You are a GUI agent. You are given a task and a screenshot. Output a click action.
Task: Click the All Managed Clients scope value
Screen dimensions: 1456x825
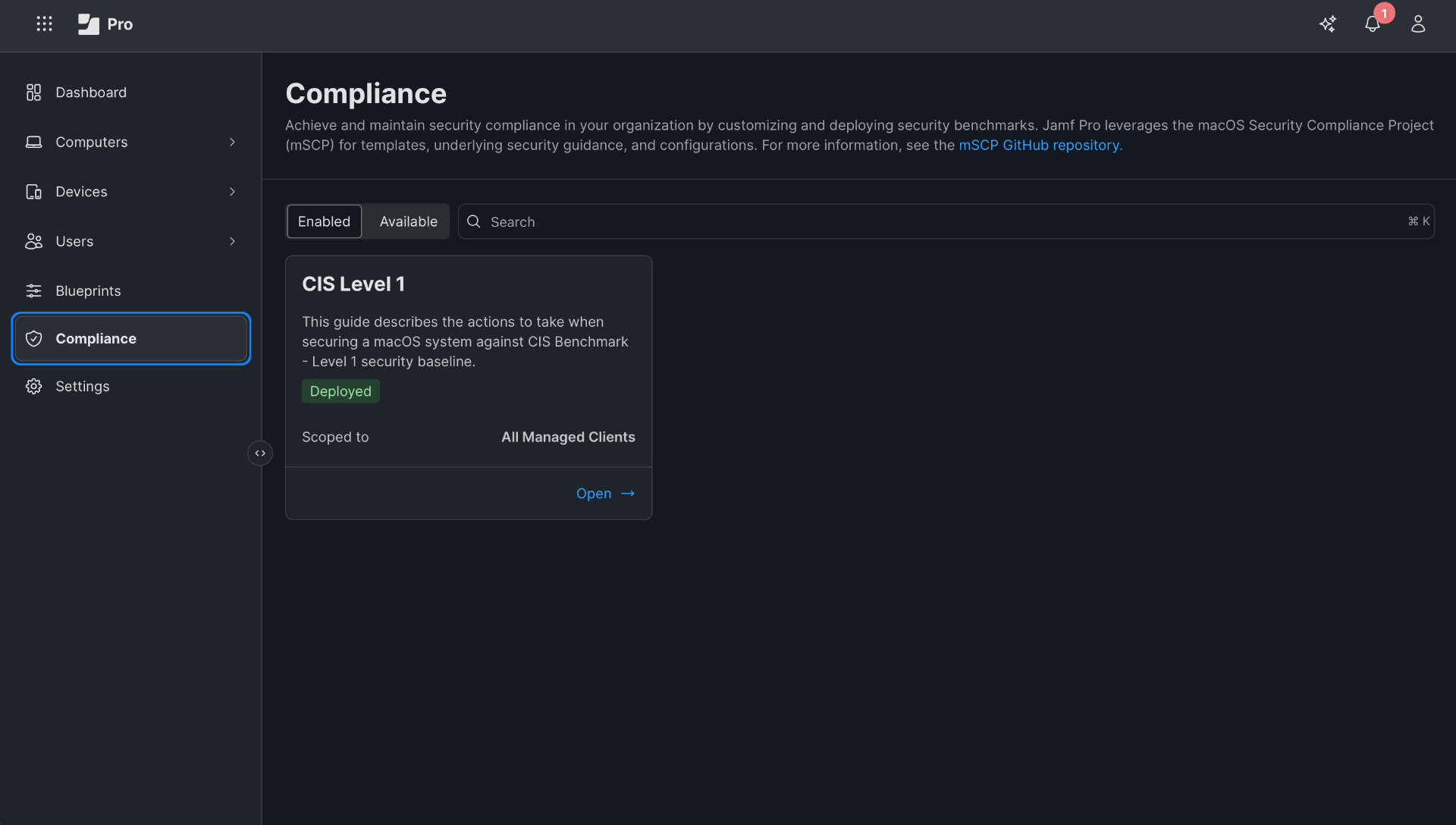(568, 438)
